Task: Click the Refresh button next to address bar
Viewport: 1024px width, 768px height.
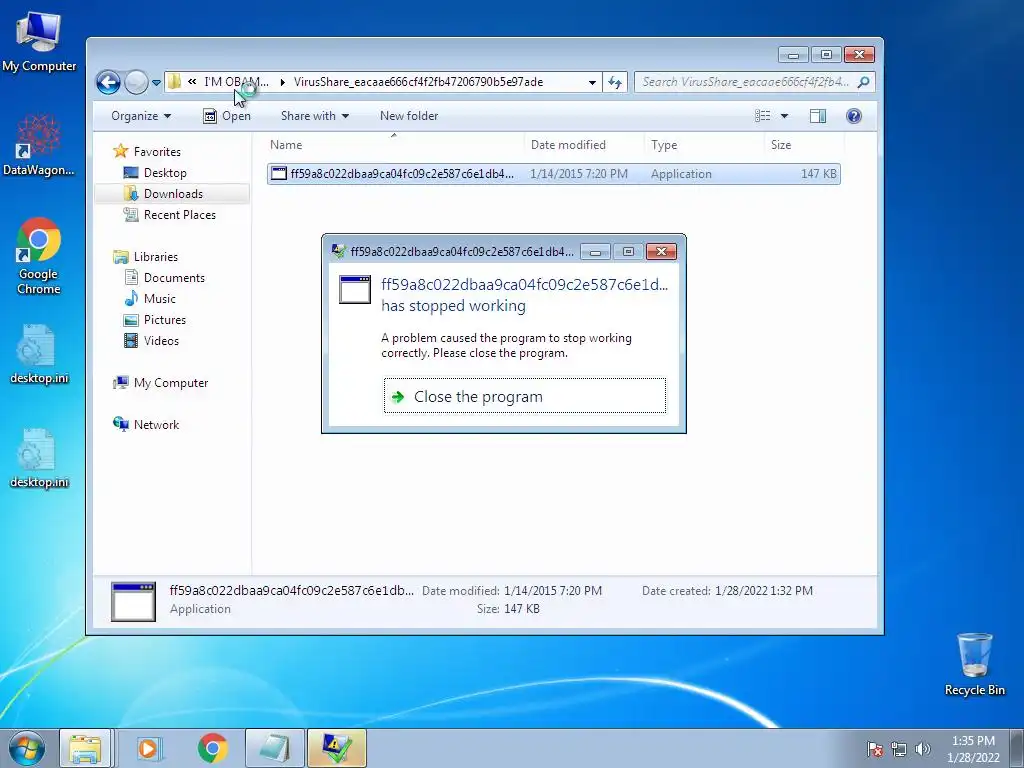Action: click(x=615, y=82)
